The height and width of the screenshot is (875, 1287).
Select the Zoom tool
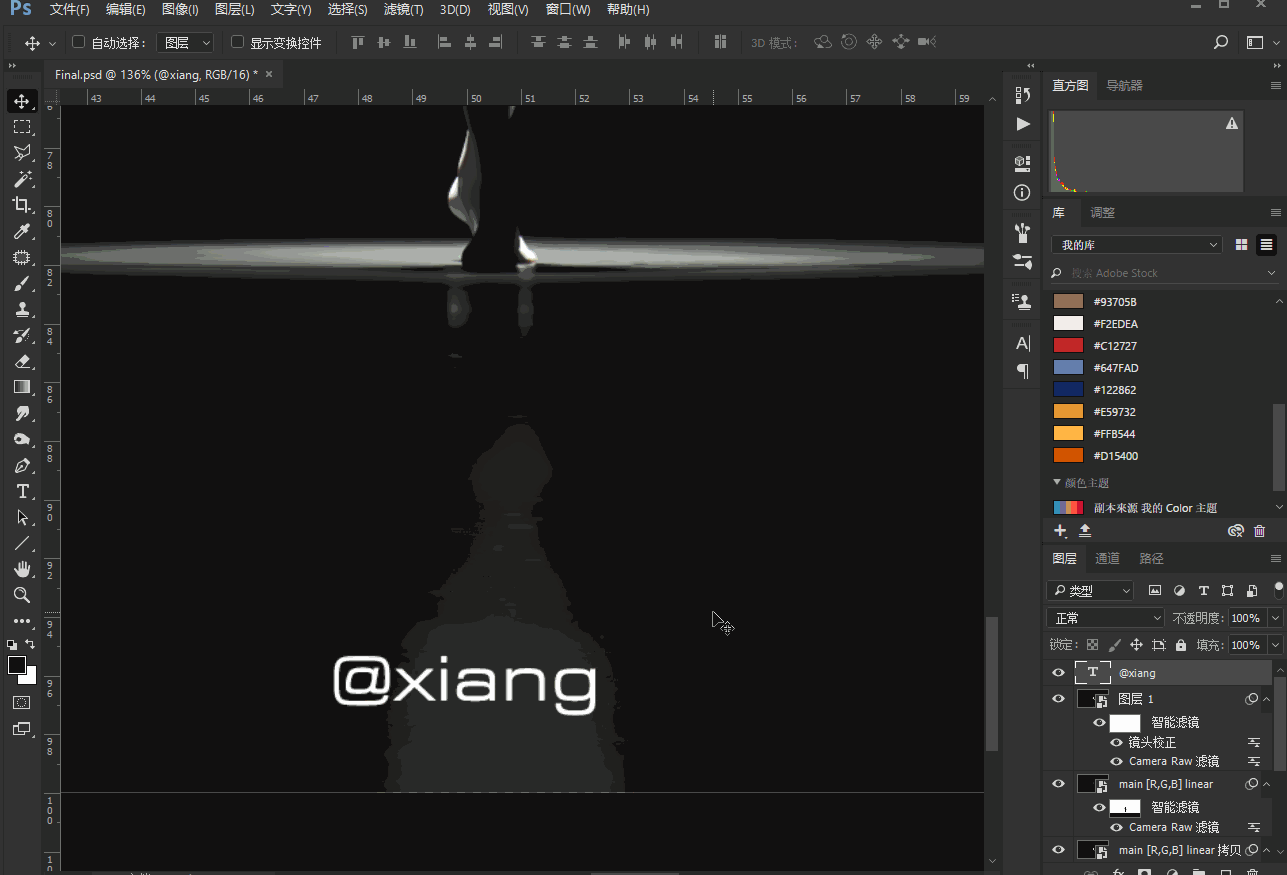22,595
